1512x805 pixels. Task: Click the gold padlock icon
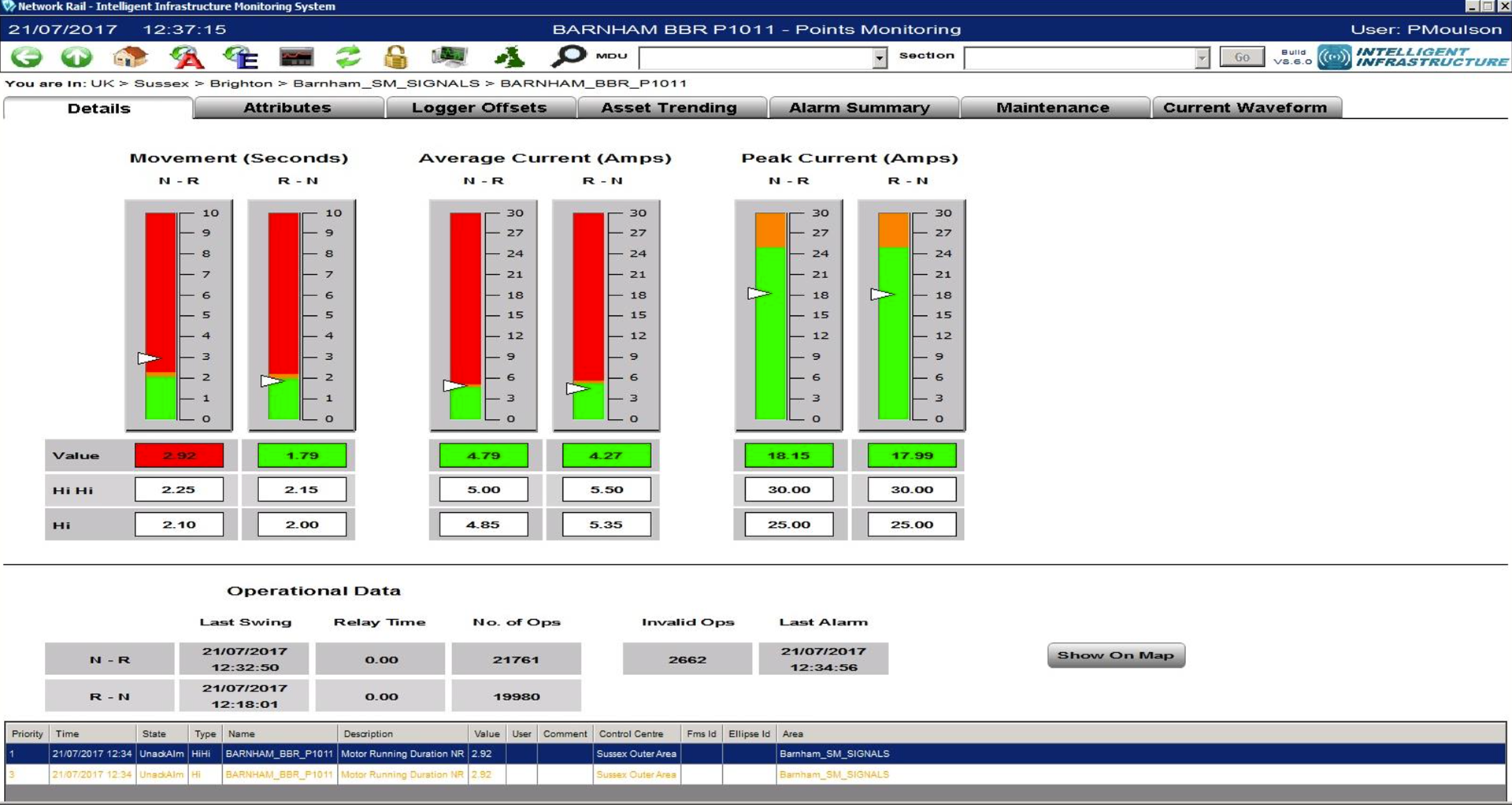tap(396, 57)
